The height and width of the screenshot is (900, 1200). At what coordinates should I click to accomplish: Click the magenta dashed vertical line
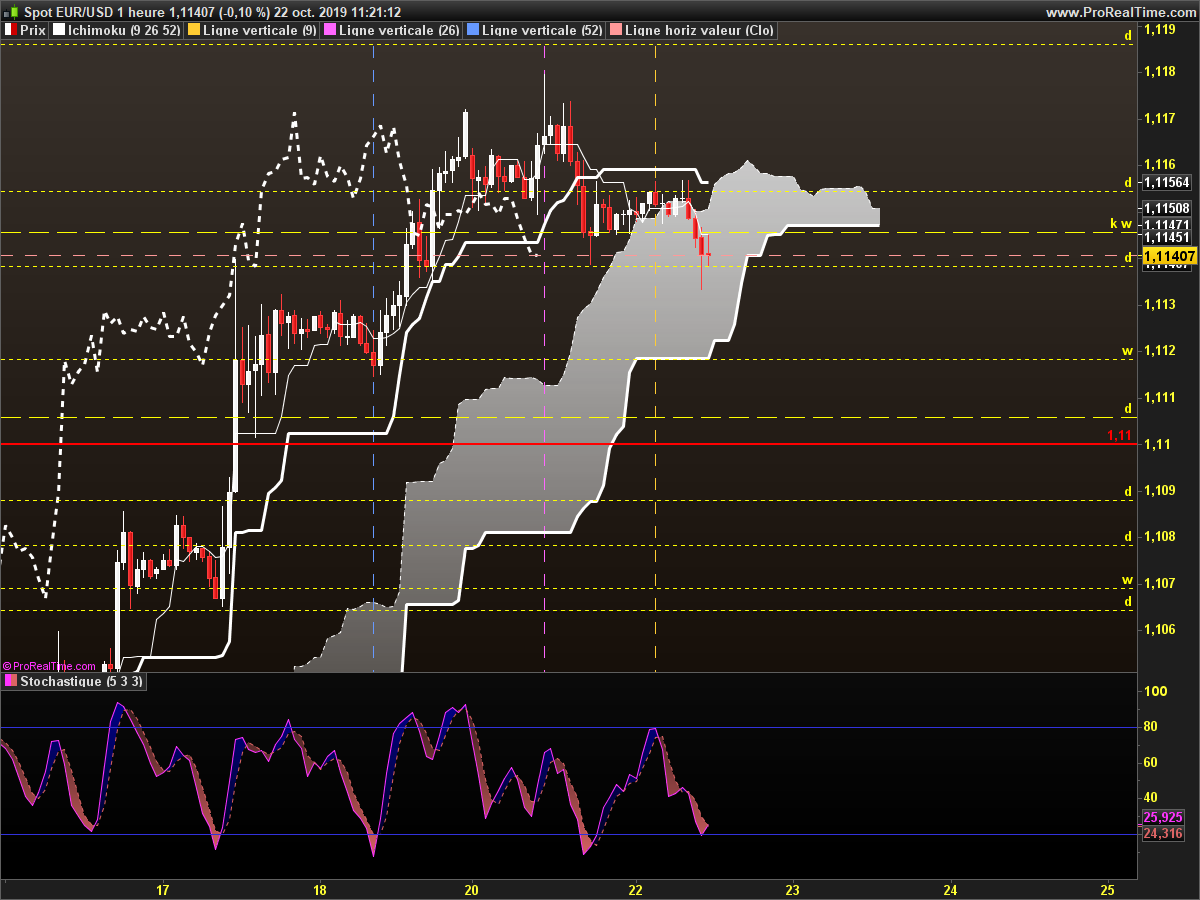pos(544,360)
